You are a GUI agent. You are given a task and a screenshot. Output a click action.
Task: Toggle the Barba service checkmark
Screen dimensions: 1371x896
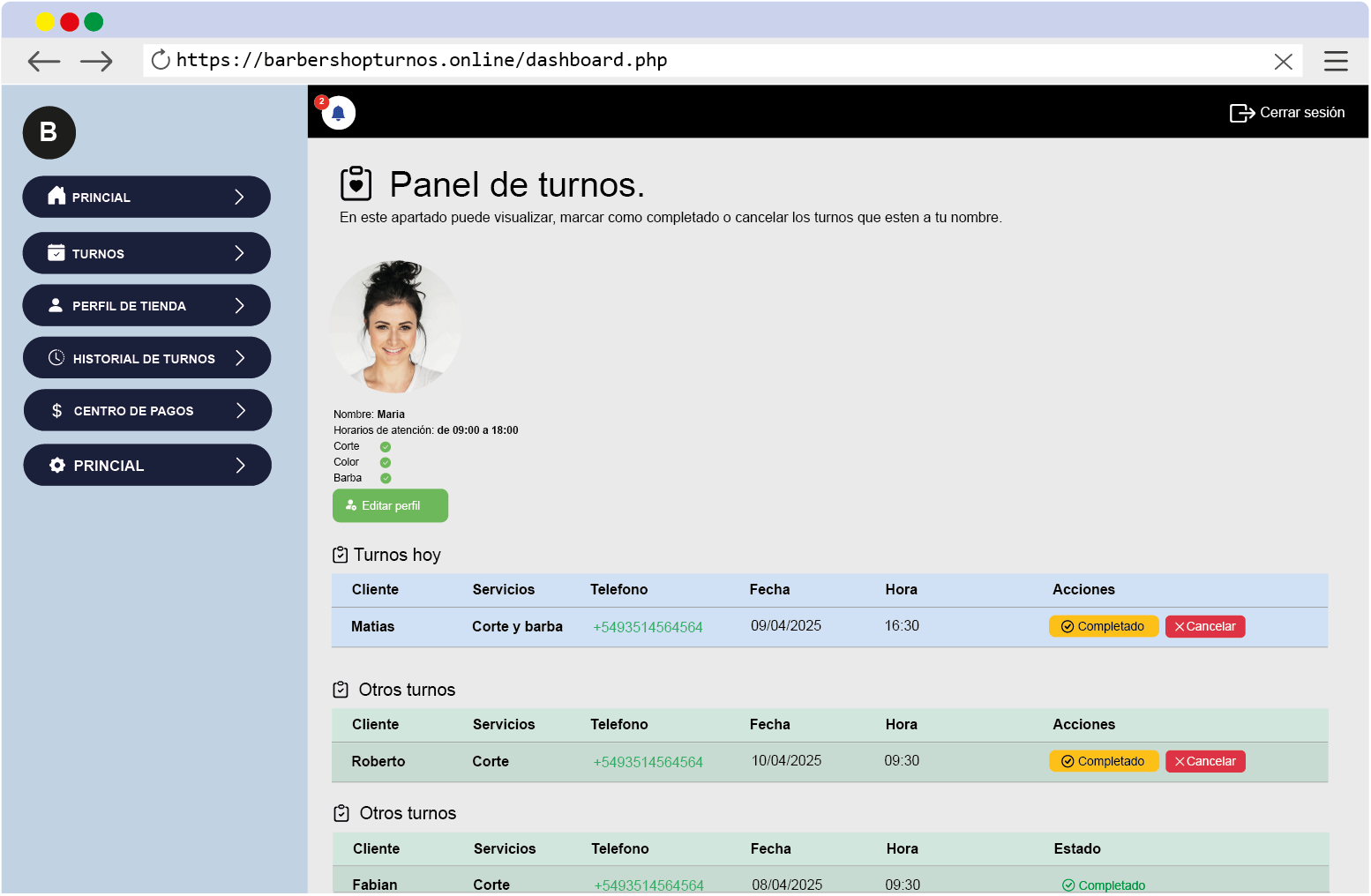click(x=386, y=479)
